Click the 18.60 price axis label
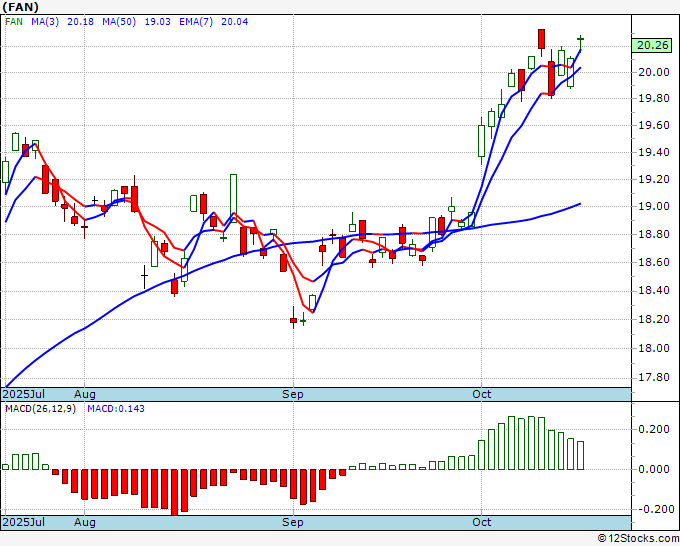The height and width of the screenshot is (546, 680). tap(654, 262)
